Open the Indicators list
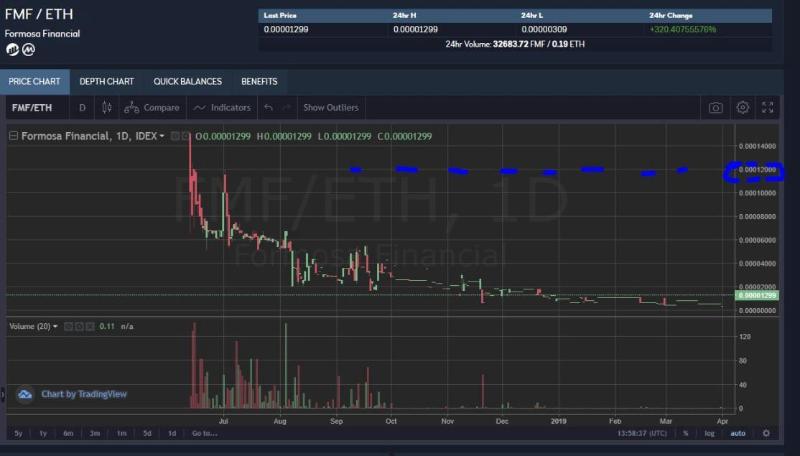 231,108
